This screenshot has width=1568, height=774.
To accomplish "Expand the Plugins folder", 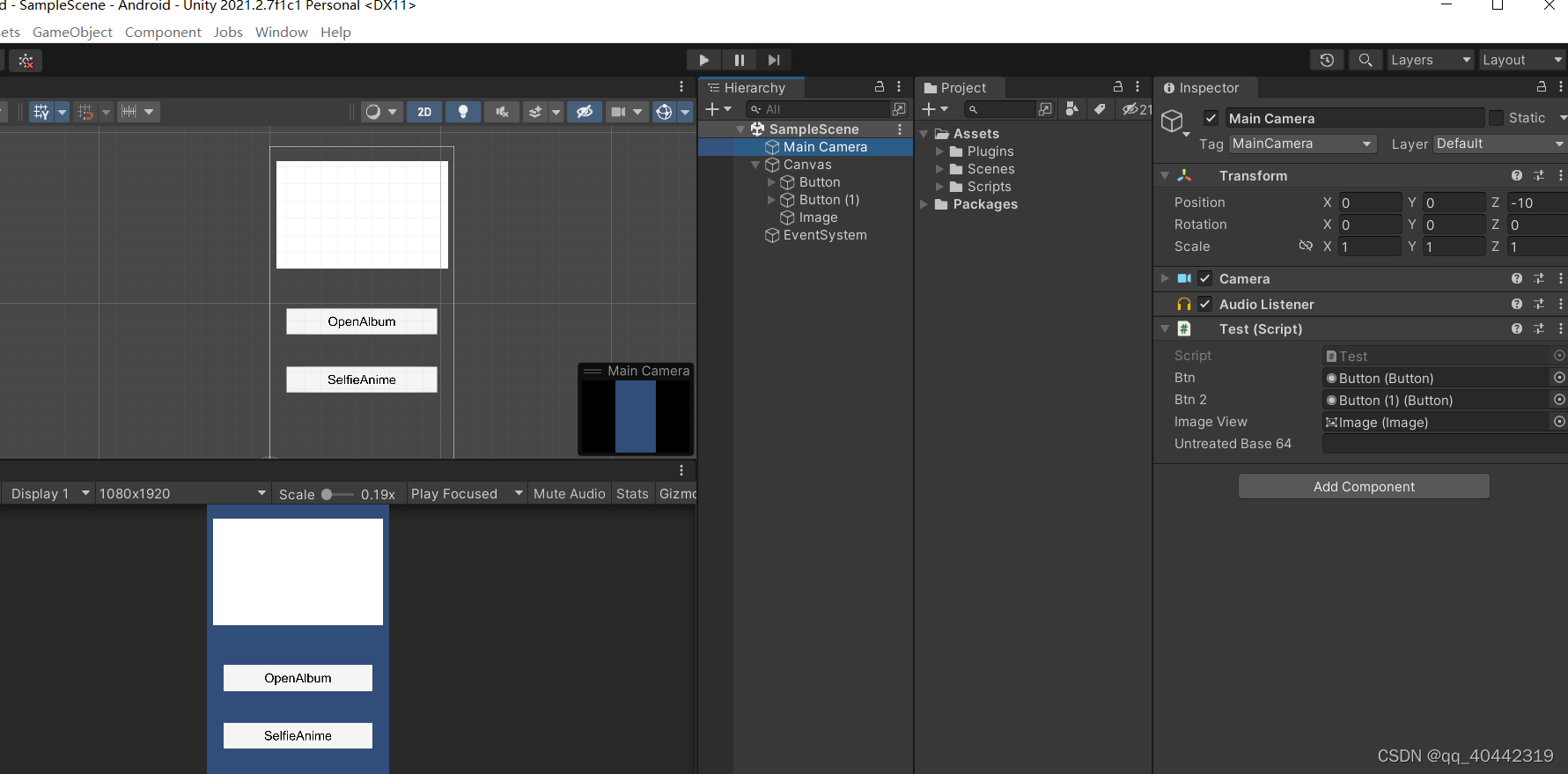I will coord(939,151).
